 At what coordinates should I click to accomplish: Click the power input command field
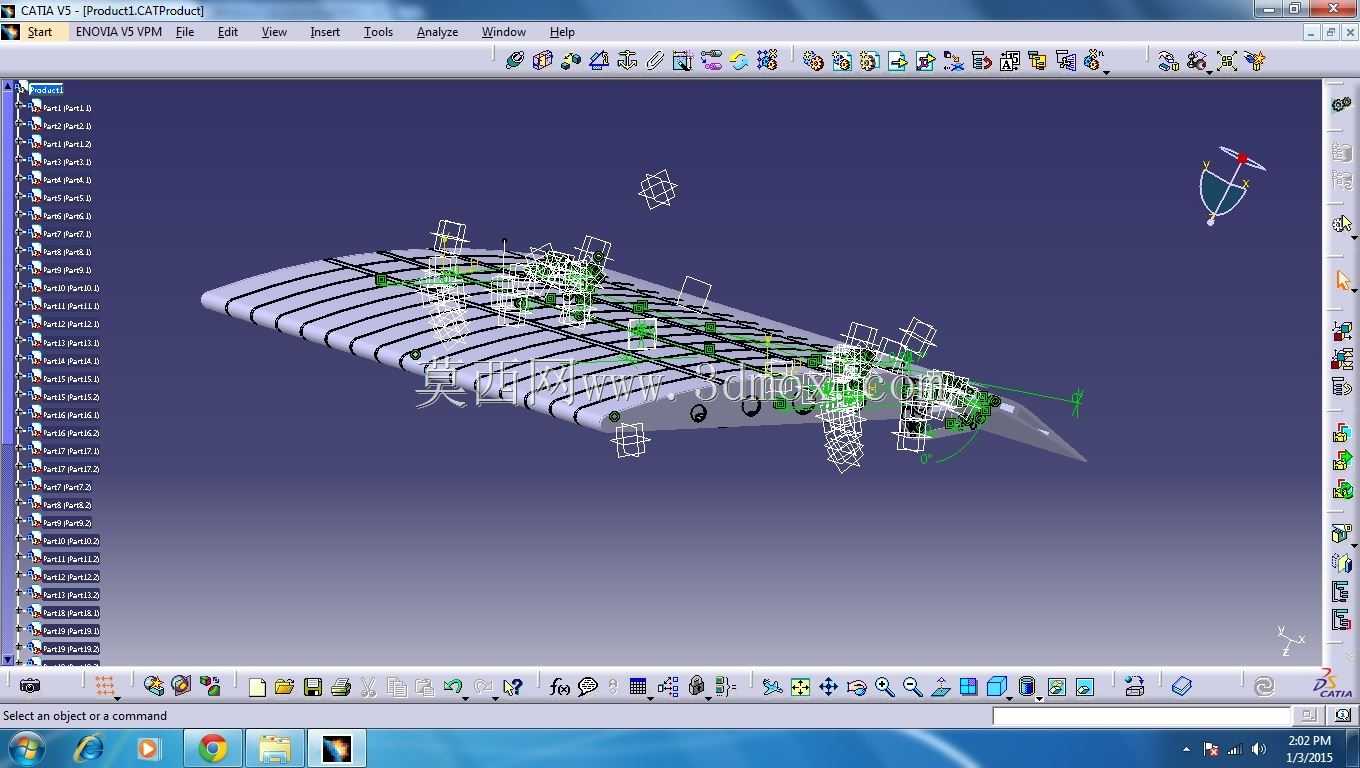pos(1142,715)
